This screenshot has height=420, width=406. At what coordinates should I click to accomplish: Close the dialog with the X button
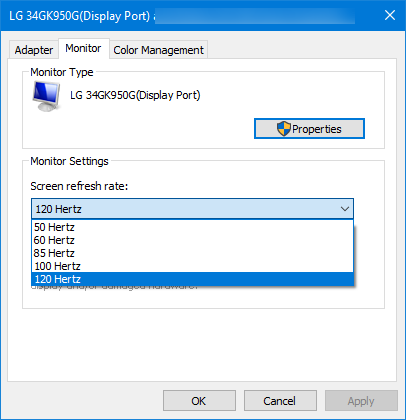390,15
